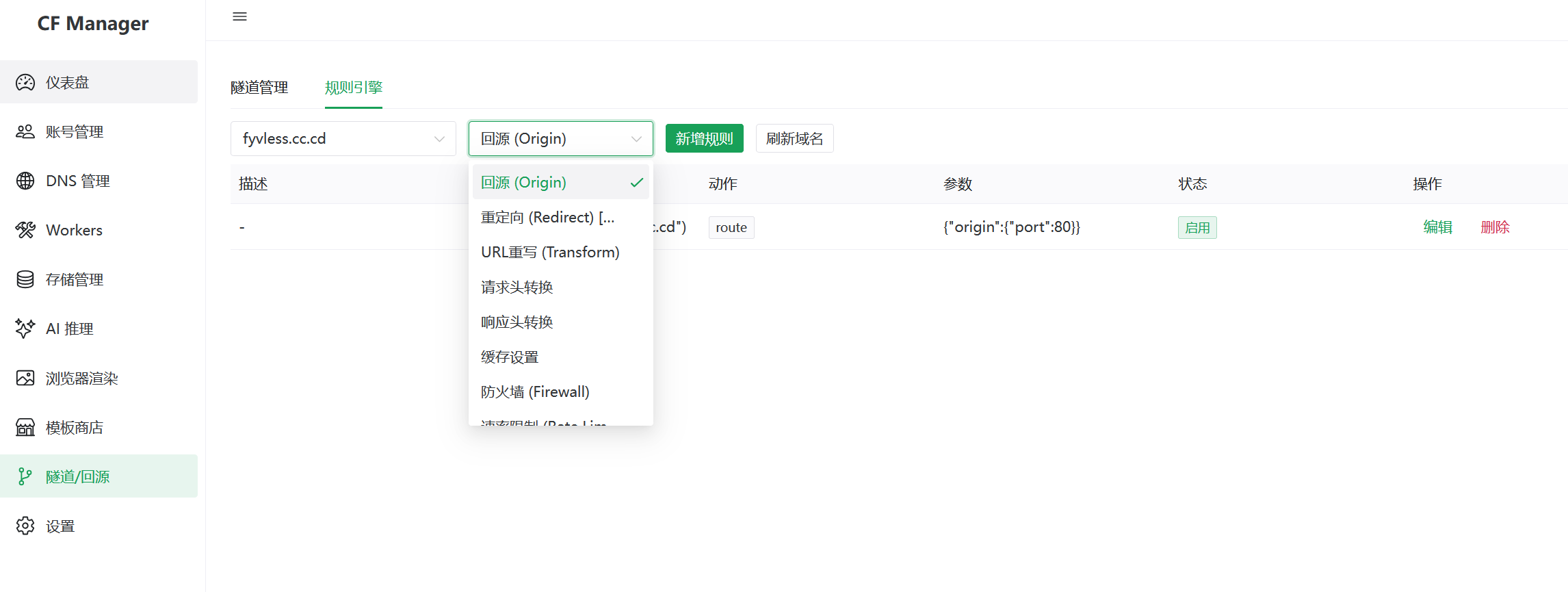Viewport: 1568px width, 592px height.
Task: Click 删除 link for the route rule
Action: pyautogui.click(x=1495, y=227)
